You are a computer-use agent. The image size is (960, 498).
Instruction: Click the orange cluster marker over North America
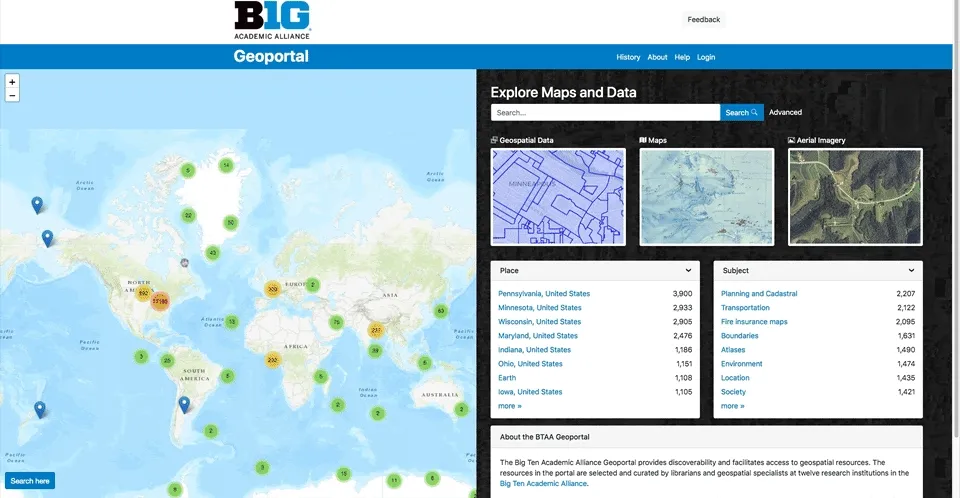159,300
